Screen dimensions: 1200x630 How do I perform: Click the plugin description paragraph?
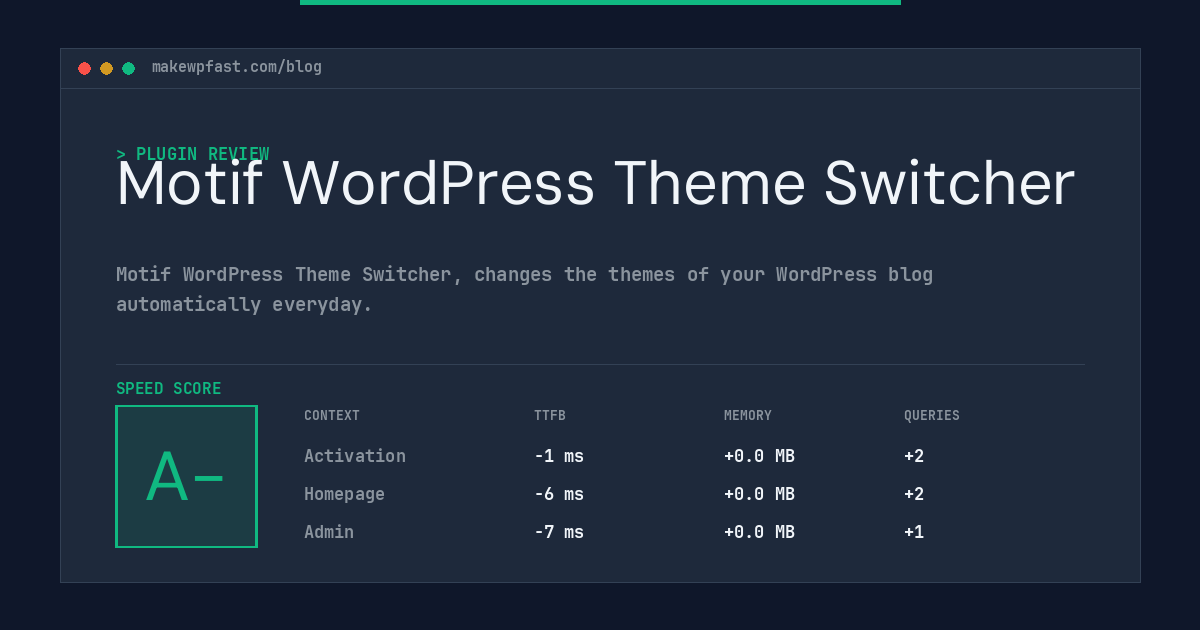524,289
